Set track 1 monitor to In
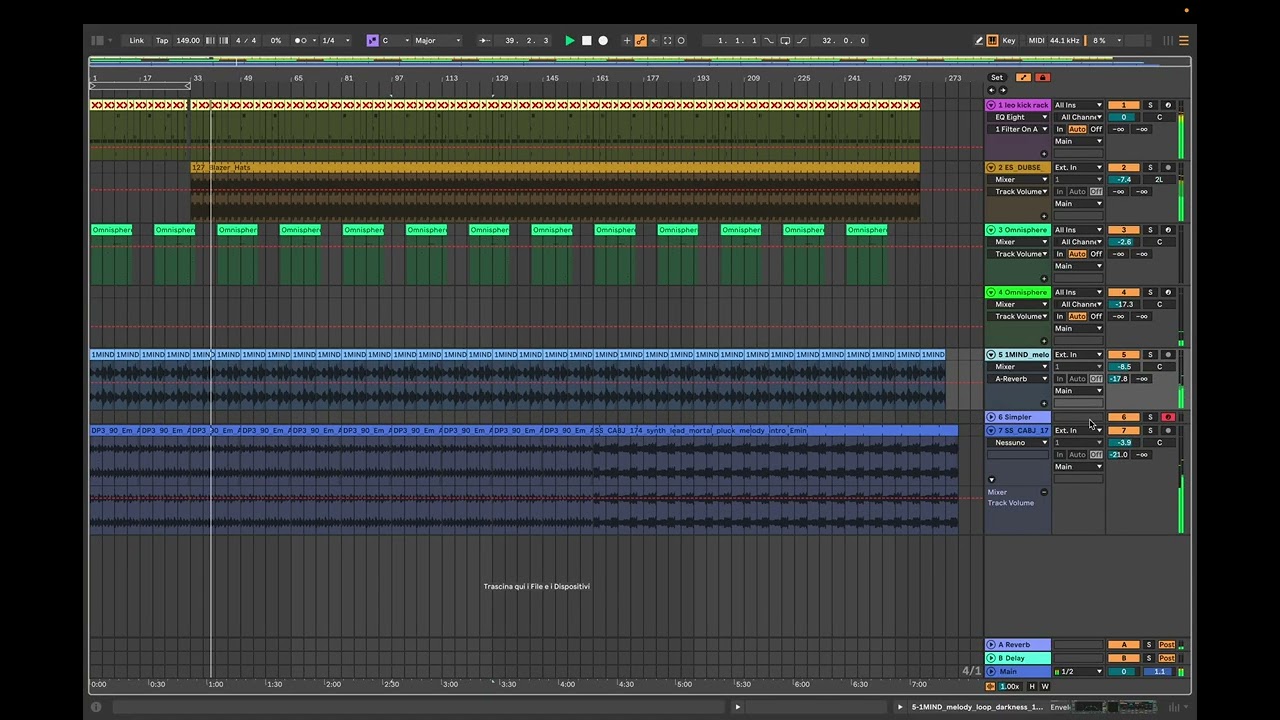1280x720 pixels. coord(1060,129)
